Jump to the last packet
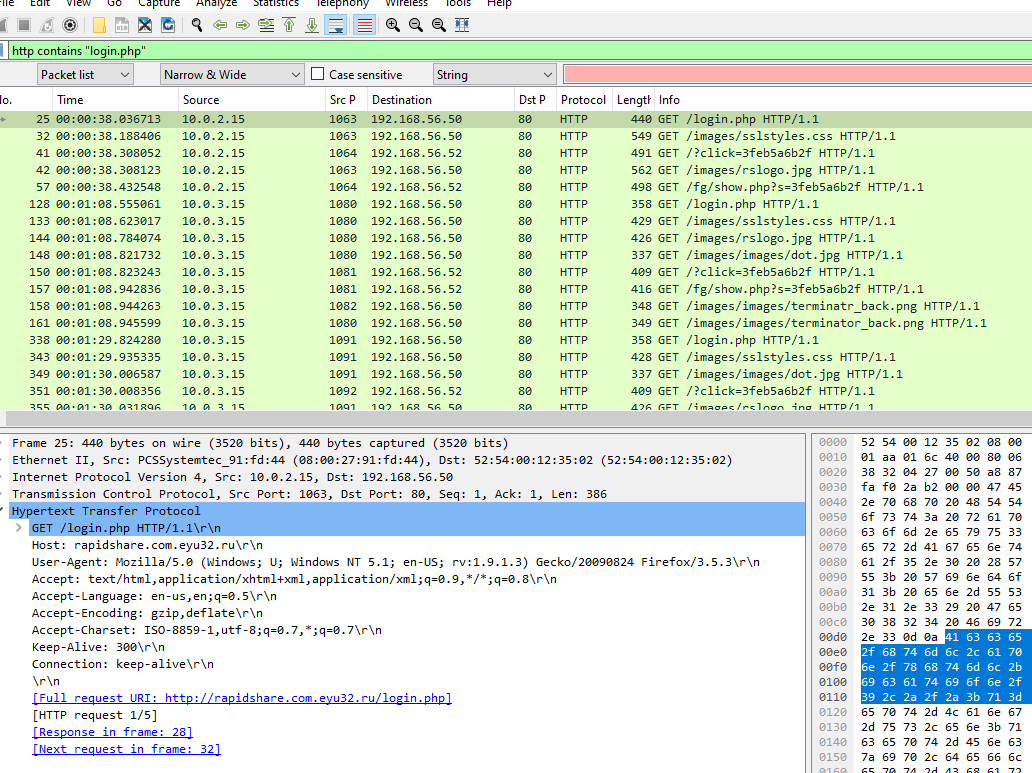Viewport: 1032px width, 773px height. click(312, 25)
